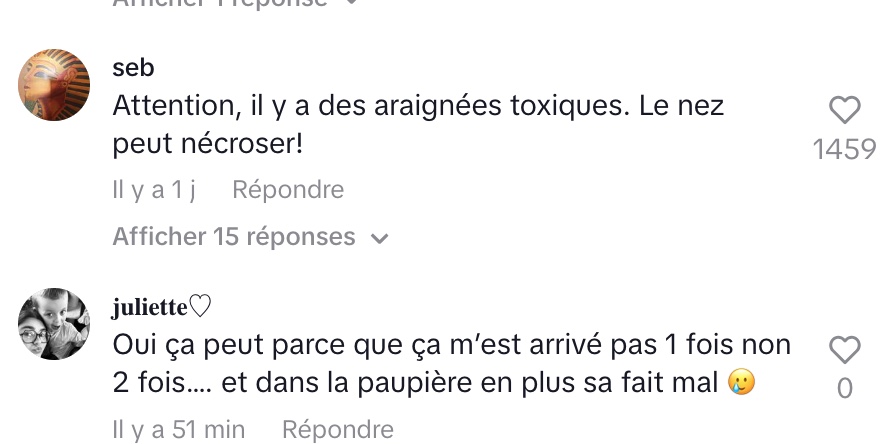Image resolution: width=896 pixels, height=444 pixels.
Task: Click the partially visible reply expander at top
Action: 235,3
